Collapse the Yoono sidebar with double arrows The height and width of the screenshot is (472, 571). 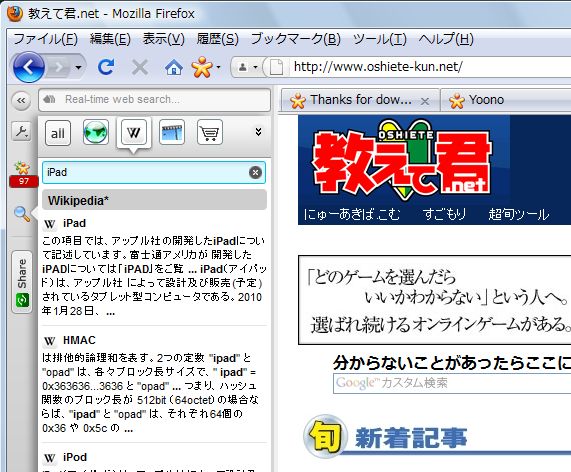pyautogui.click(x=21, y=100)
